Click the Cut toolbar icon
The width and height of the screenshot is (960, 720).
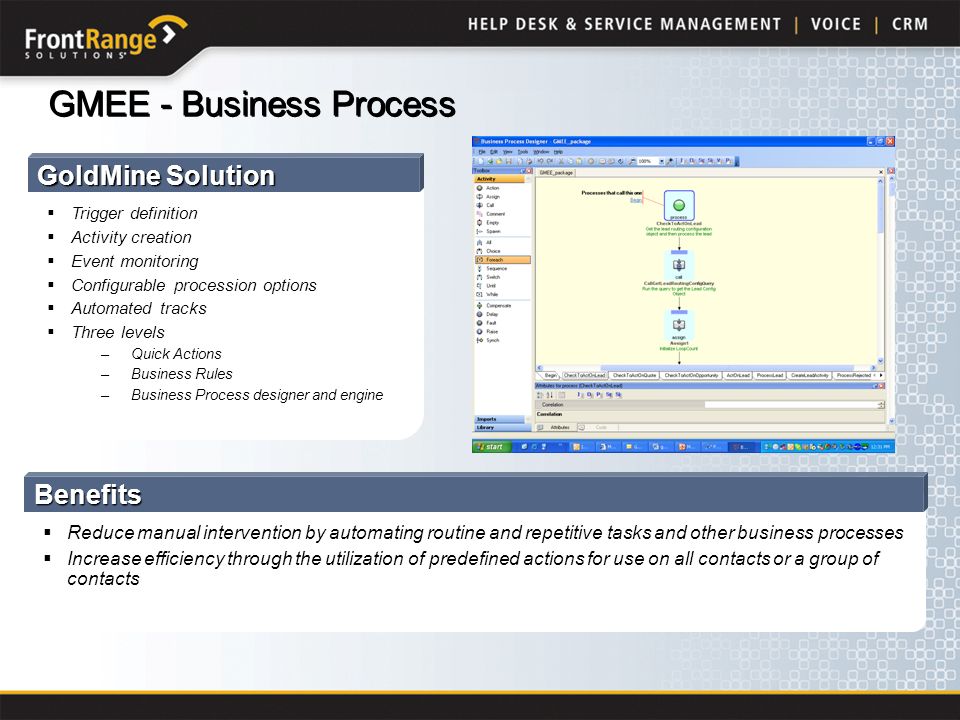click(x=560, y=162)
